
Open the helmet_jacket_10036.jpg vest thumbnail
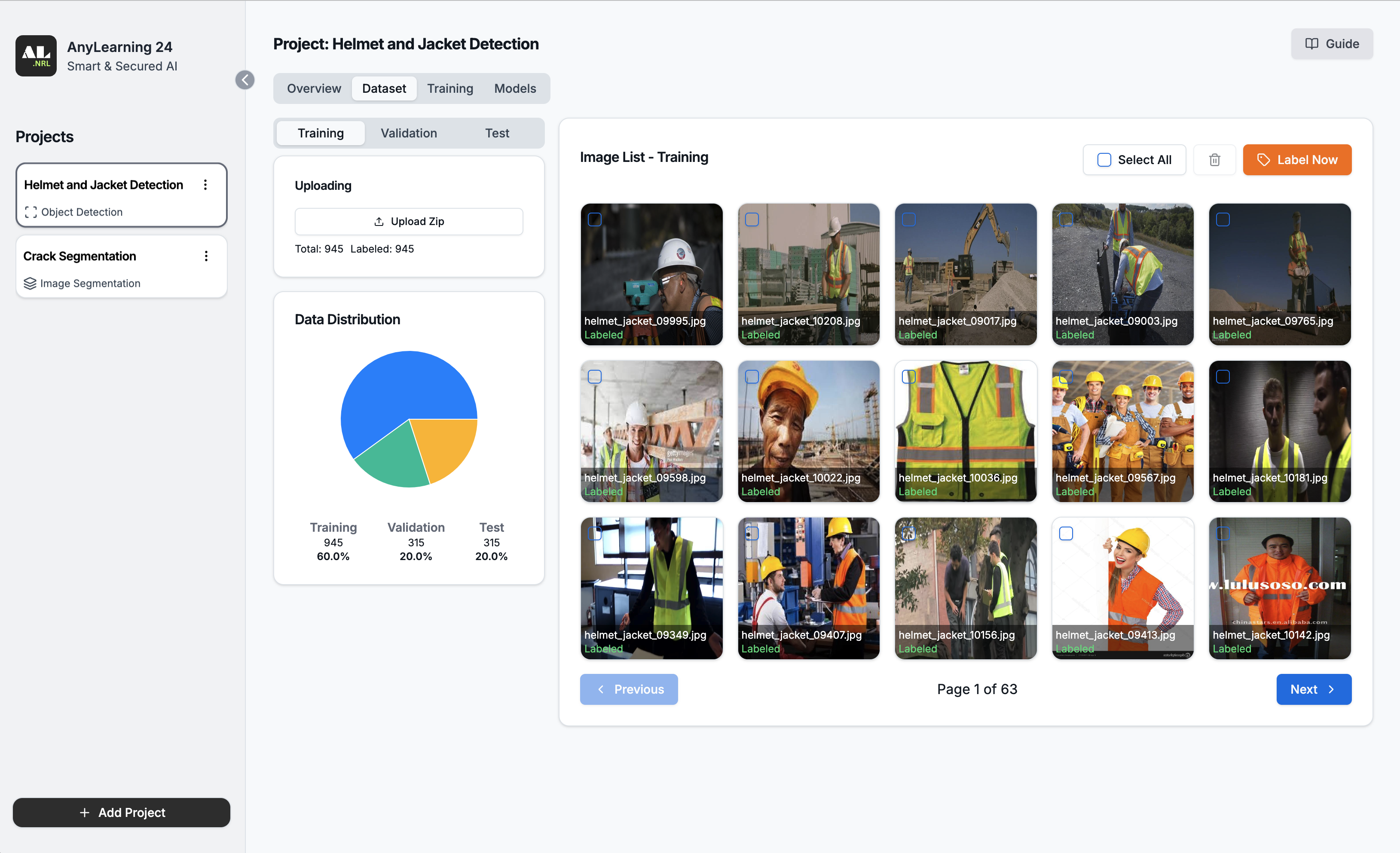(965, 420)
